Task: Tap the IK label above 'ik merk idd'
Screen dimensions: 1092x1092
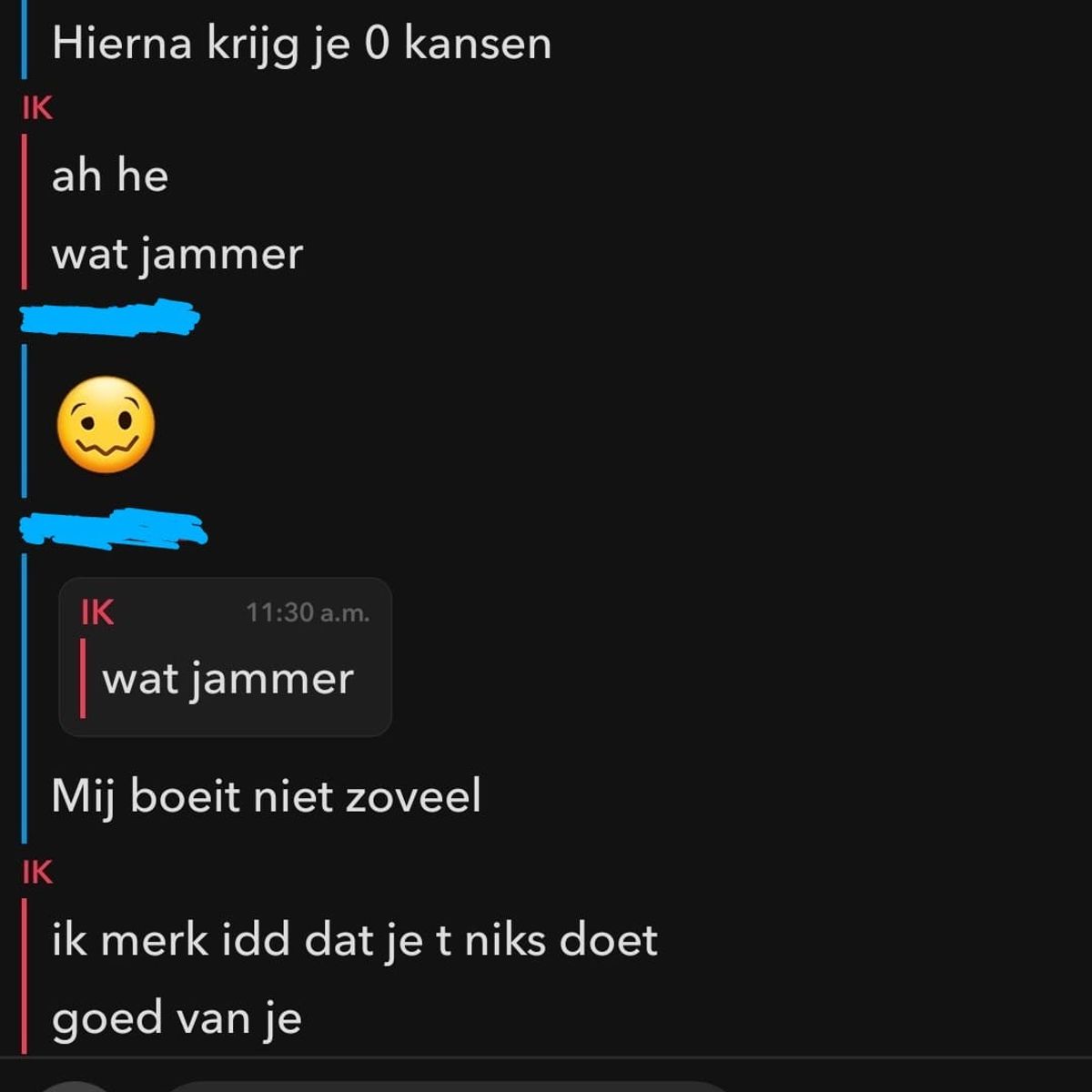Action: (37, 873)
